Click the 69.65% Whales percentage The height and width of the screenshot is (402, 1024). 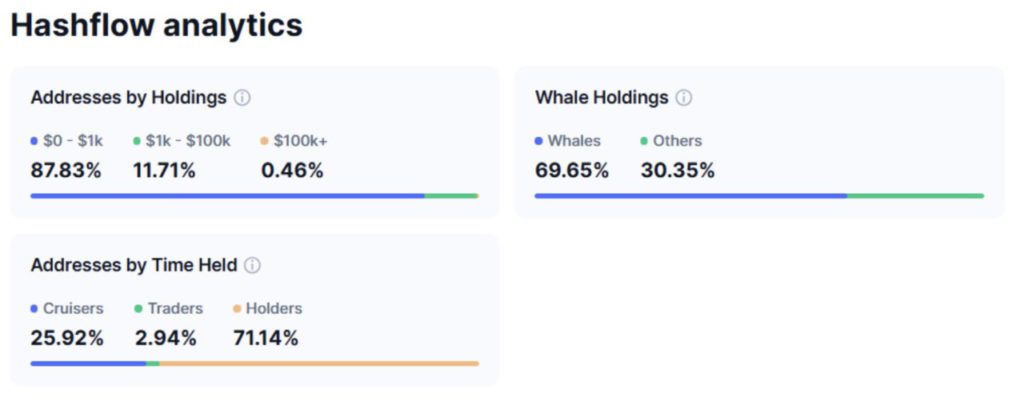[x=572, y=171]
